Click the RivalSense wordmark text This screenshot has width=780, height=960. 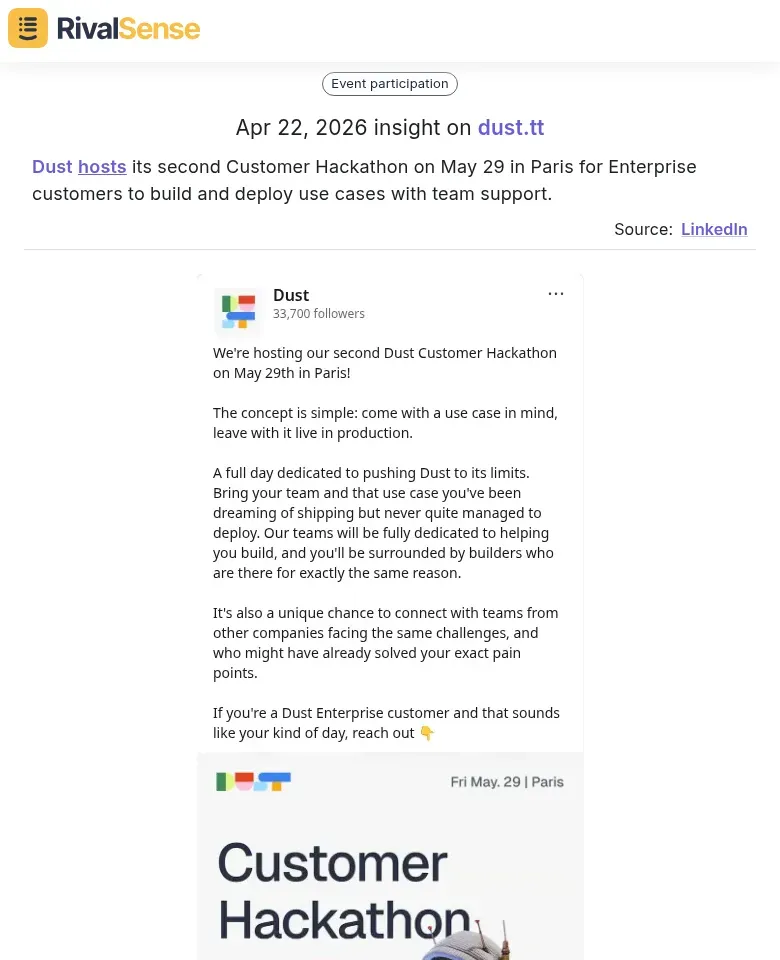128,28
